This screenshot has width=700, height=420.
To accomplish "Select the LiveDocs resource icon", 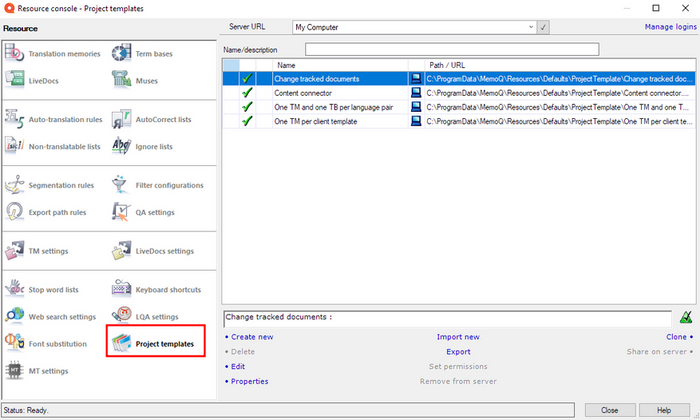I will click(14, 79).
